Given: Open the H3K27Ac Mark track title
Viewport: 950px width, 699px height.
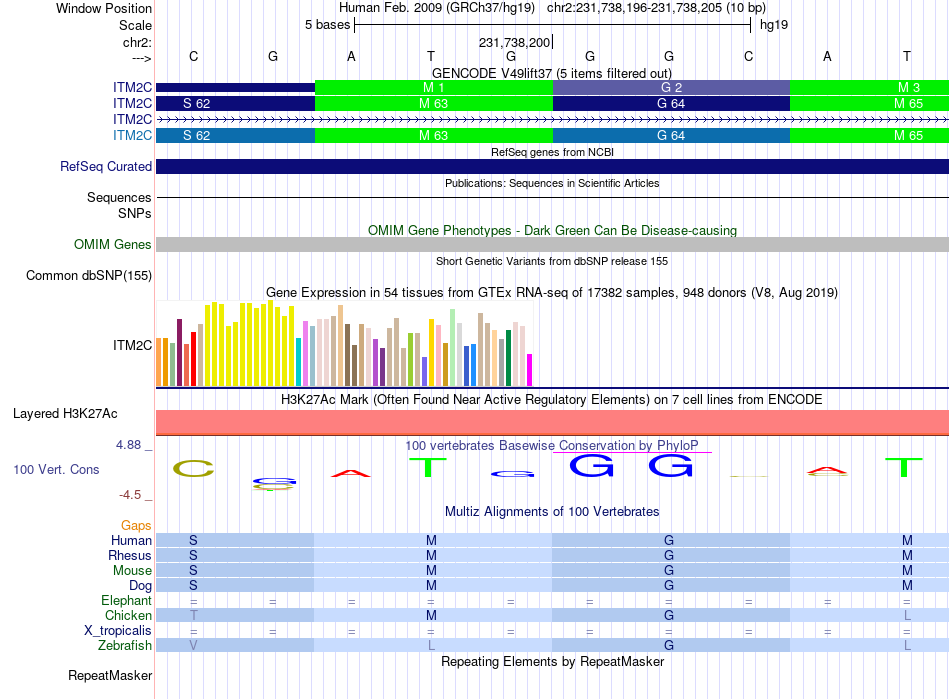Looking at the screenshot, I should pos(552,400).
